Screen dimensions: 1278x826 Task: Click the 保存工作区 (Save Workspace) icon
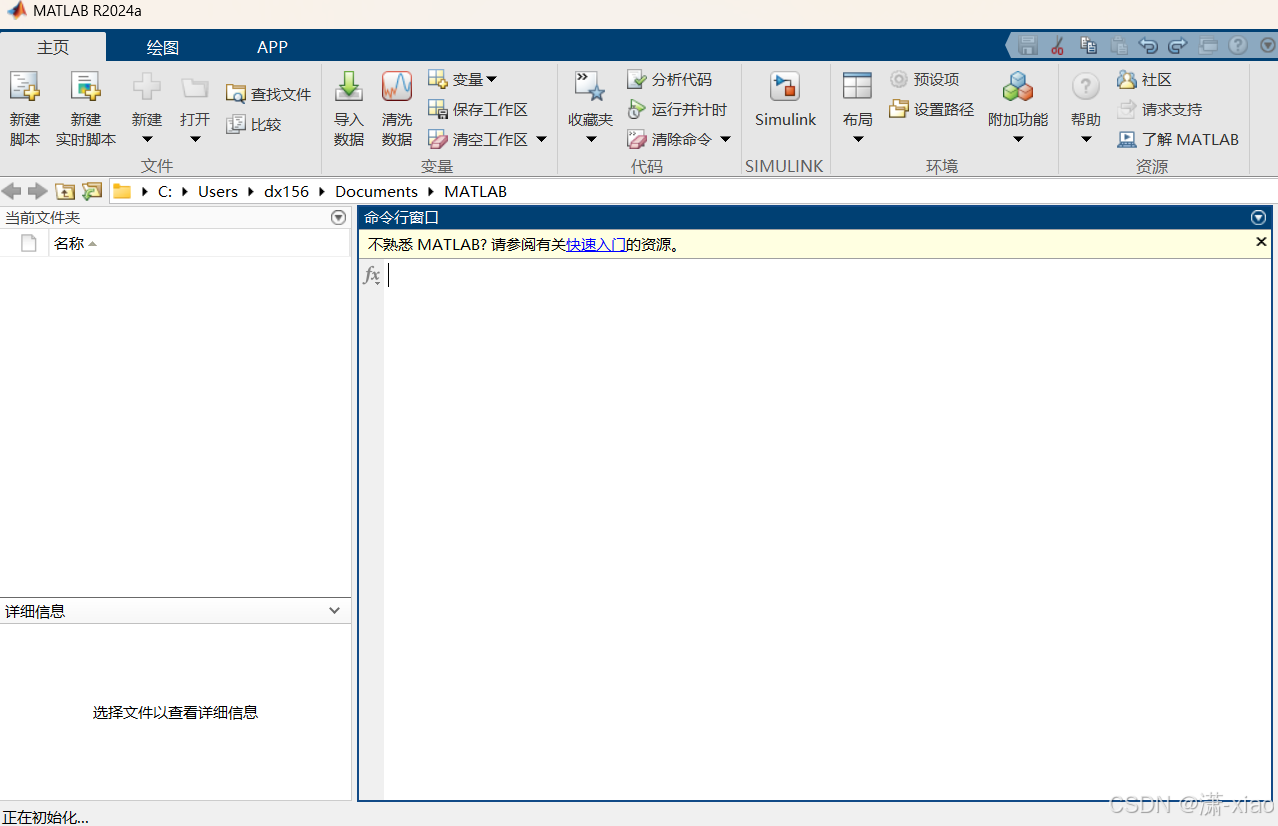point(437,109)
